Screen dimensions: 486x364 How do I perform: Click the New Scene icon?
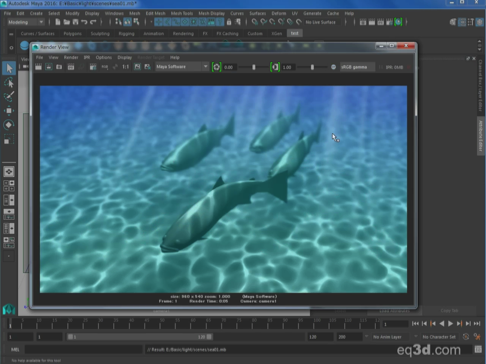pyautogui.click(x=58, y=22)
